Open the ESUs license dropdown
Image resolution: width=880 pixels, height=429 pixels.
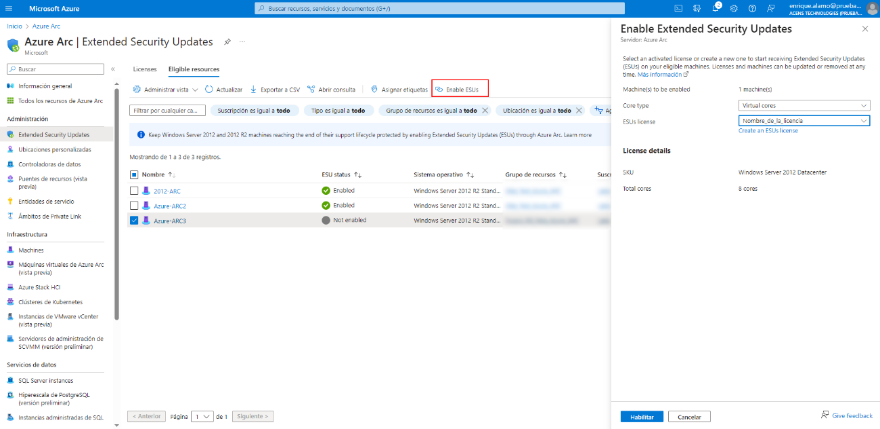tap(804, 121)
